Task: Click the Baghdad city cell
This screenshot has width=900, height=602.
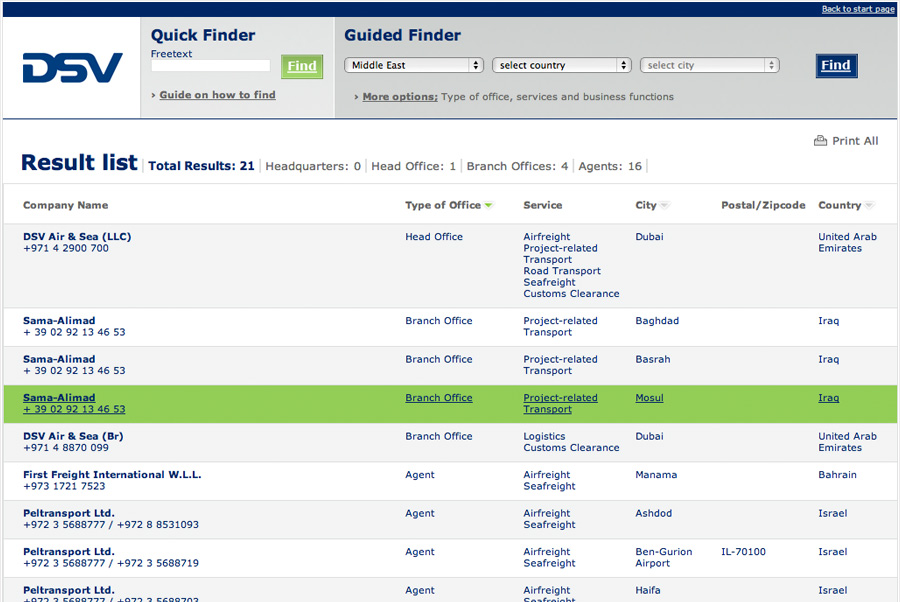Action: (x=657, y=321)
